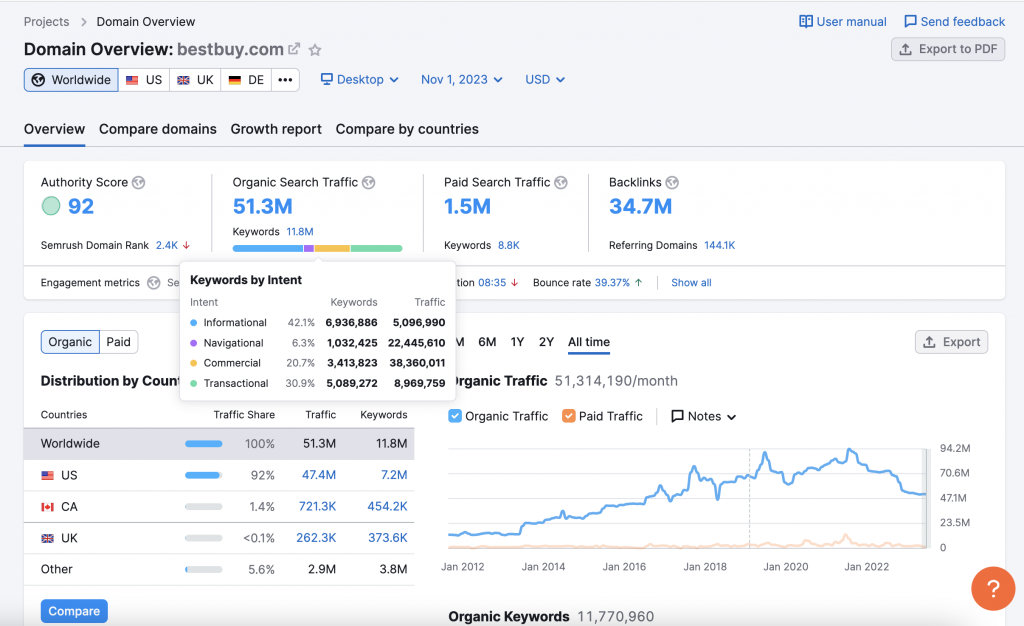Screen dimensions: 1024x626
Task: Select DE database button
Action: coord(246,80)
